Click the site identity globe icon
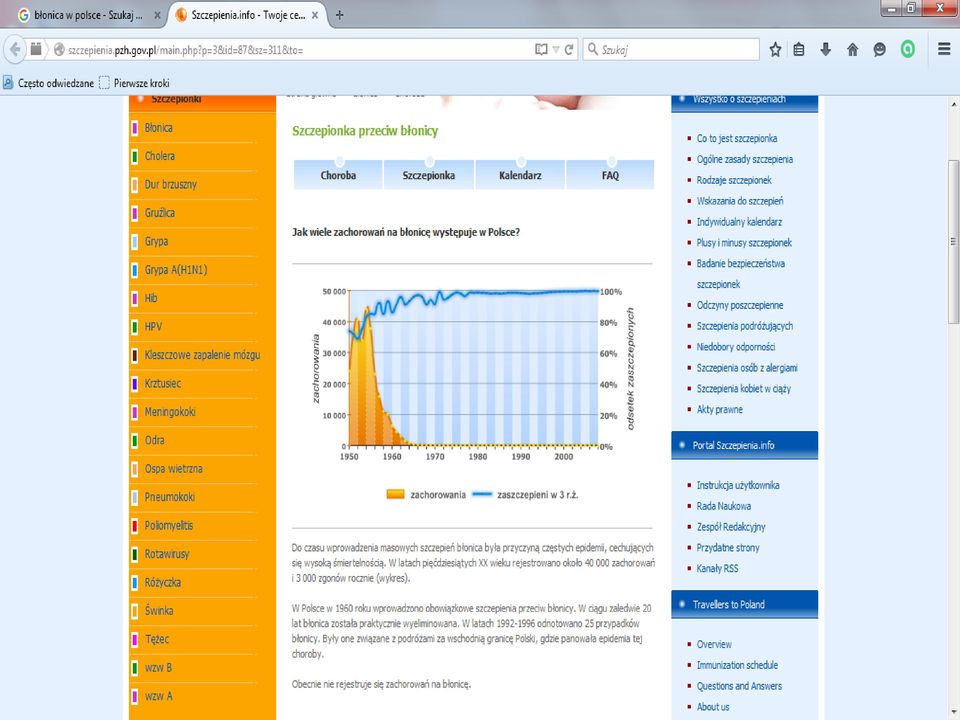Image resolution: width=960 pixels, height=720 pixels. pos(59,50)
